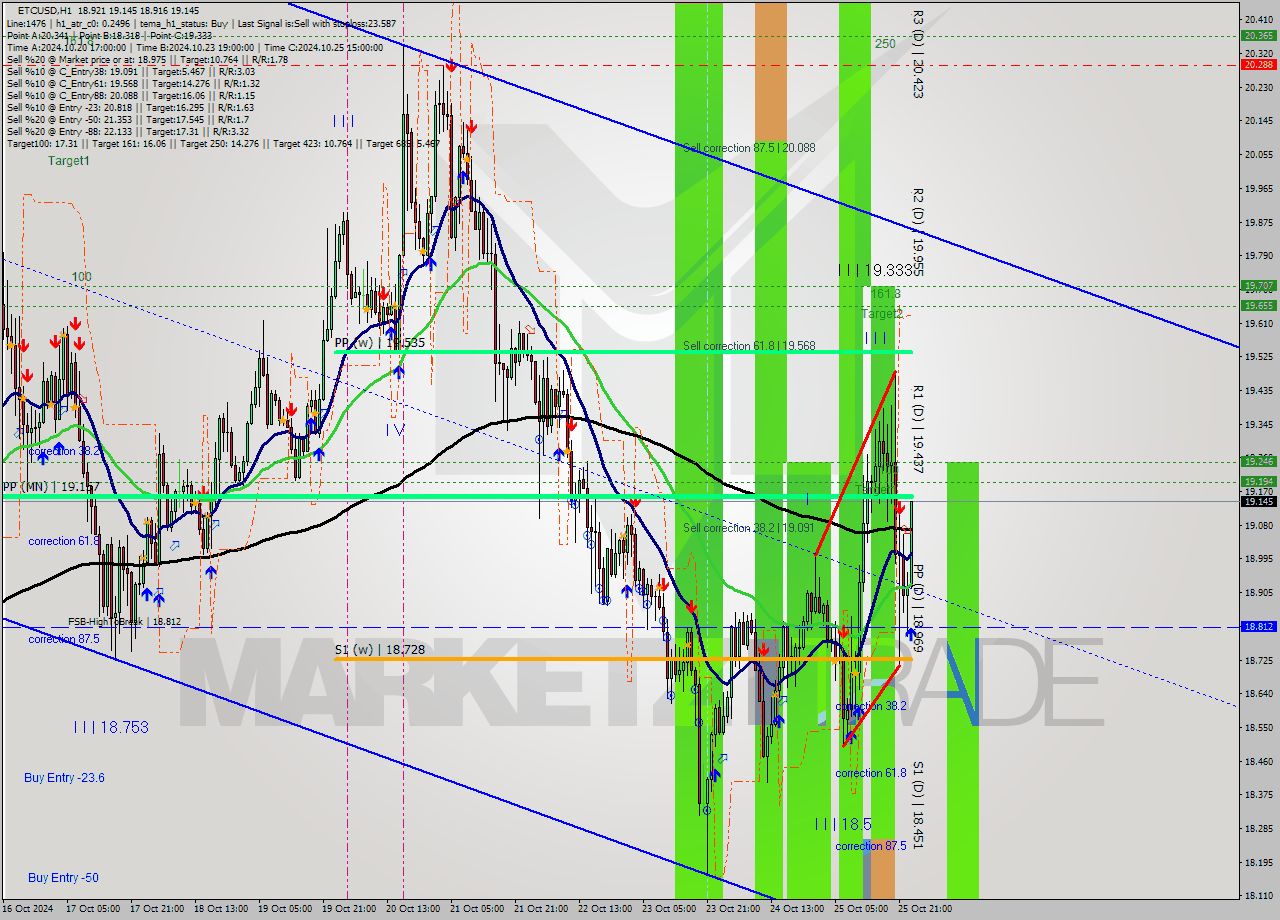
Task: Click the blue 18.812 price tag
Action: pyautogui.click(x=1258, y=626)
